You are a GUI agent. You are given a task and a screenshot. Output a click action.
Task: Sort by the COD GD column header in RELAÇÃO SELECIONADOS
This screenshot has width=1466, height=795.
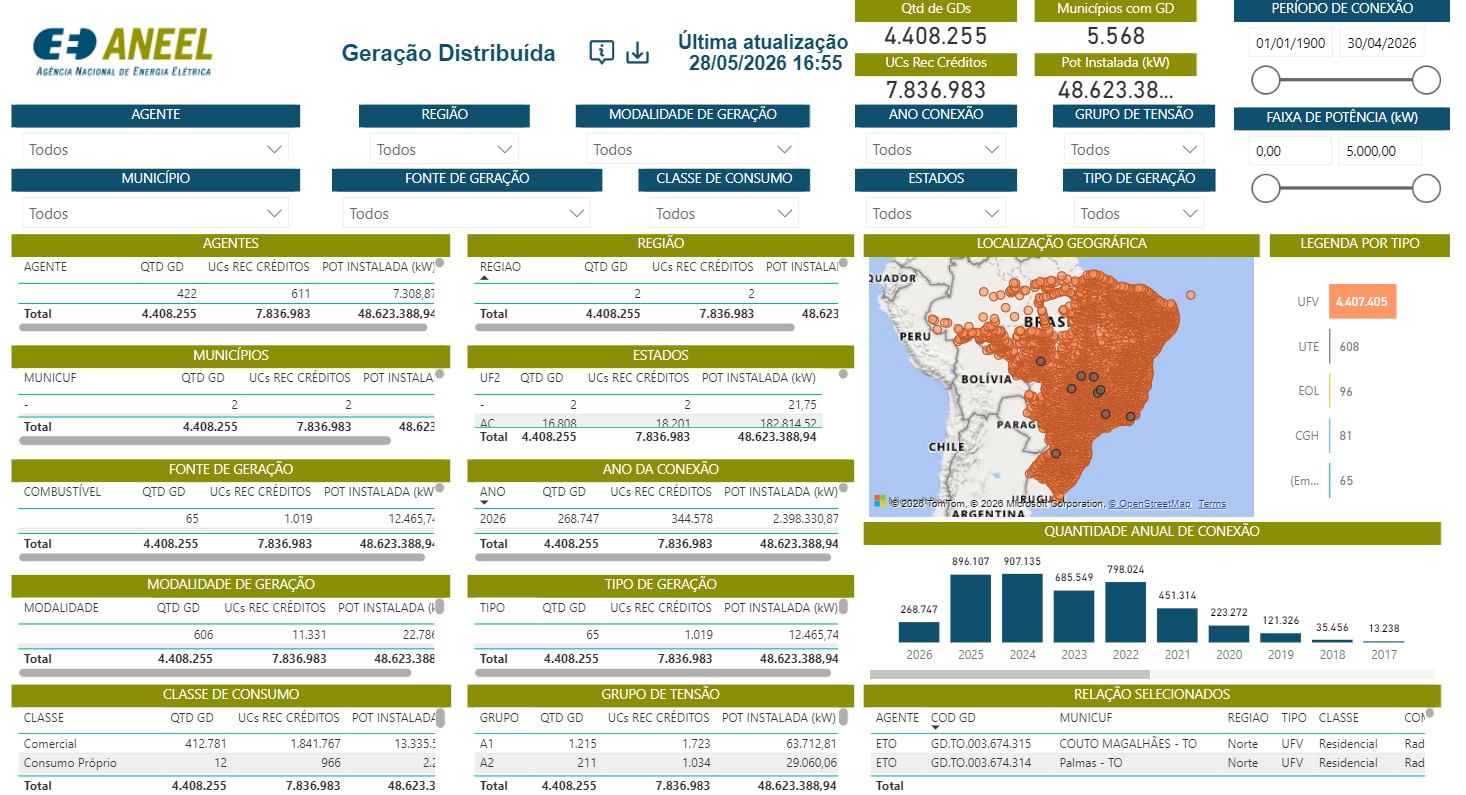tap(953, 718)
